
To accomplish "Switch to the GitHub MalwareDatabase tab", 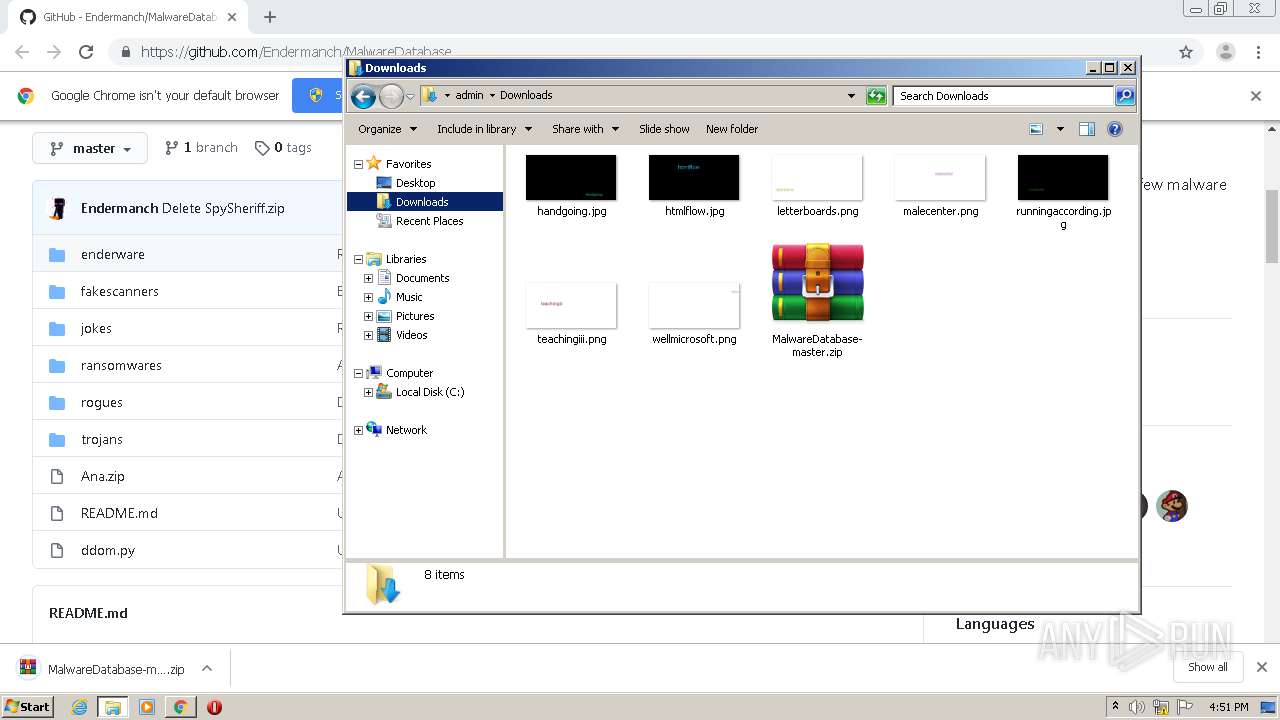I will 130,17.
